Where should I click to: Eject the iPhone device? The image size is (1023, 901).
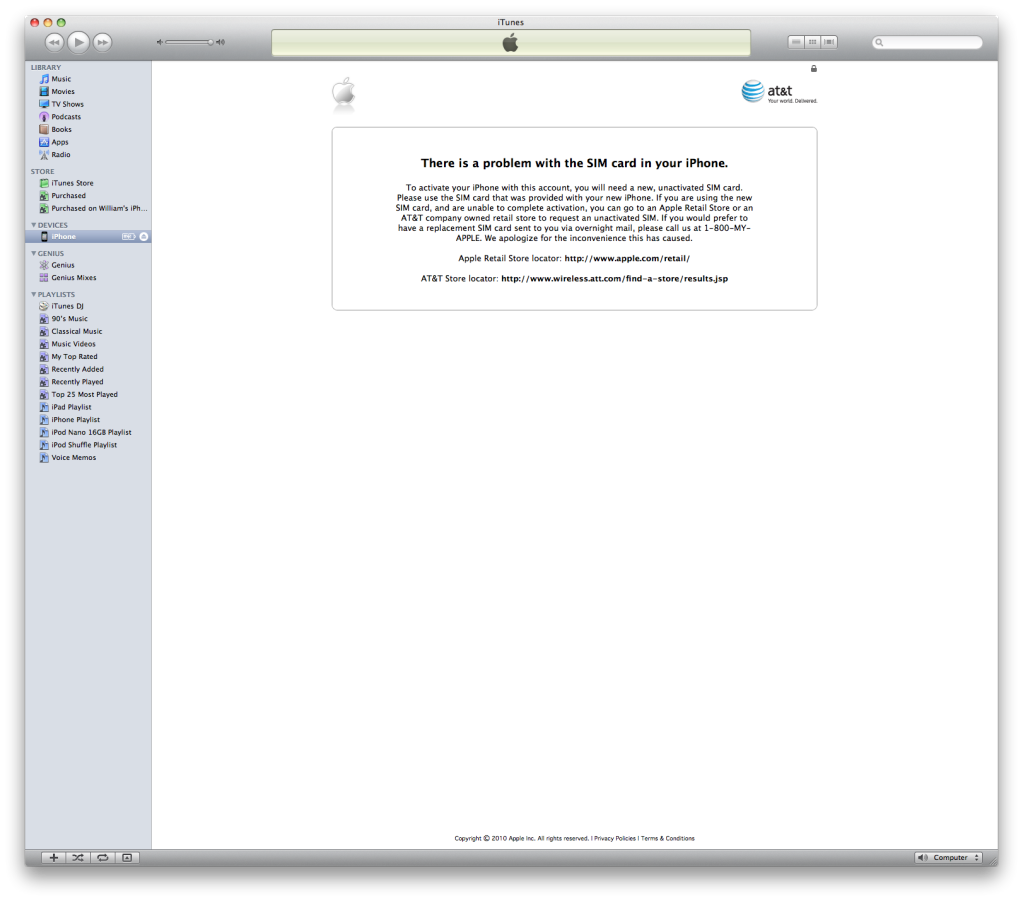click(144, 237)
